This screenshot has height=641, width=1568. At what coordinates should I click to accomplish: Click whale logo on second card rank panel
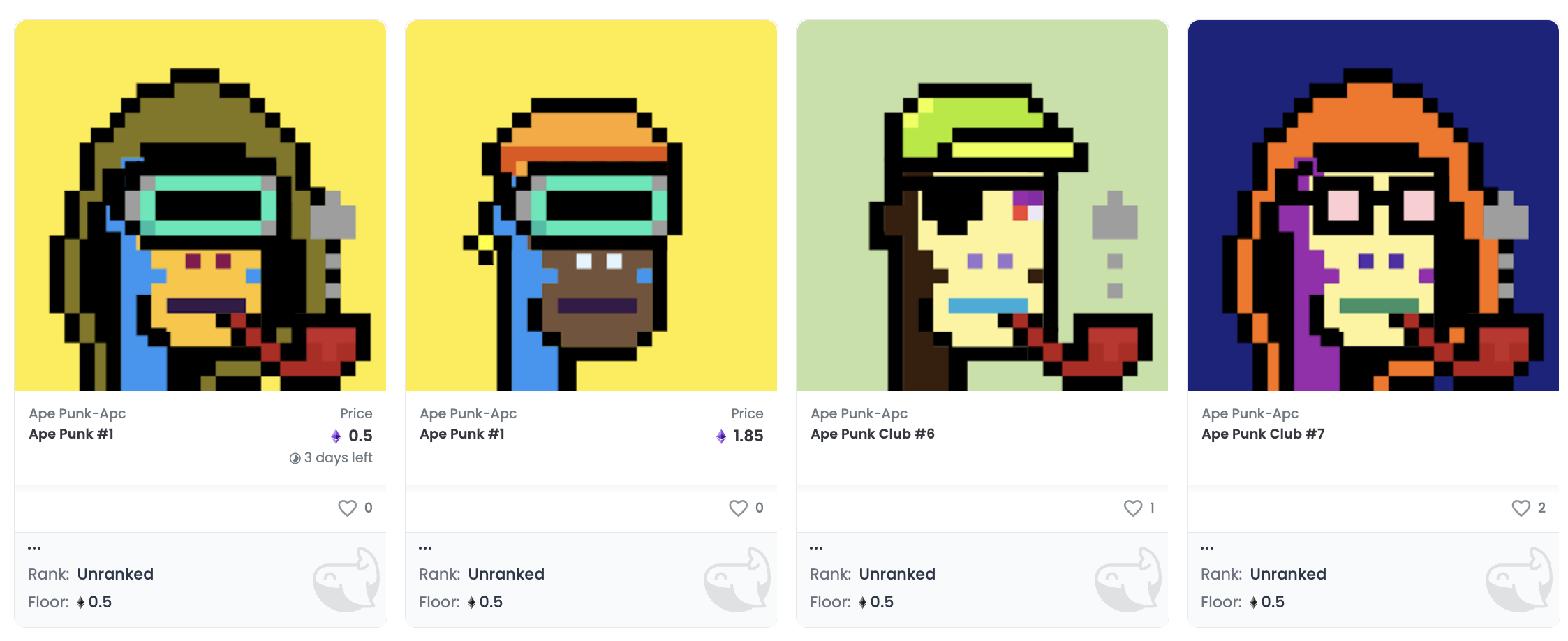(x=737, y=580)
